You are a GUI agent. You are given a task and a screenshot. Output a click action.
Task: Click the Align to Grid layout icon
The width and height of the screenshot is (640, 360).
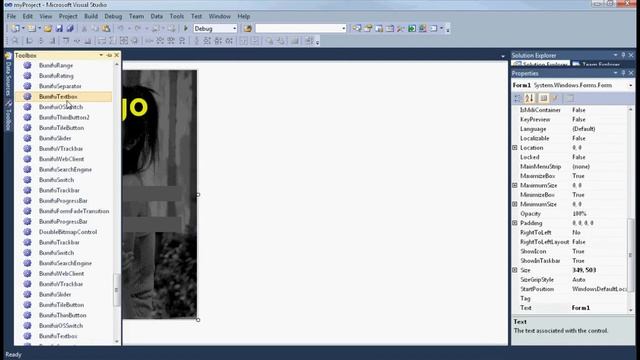[x=15, y=41]
